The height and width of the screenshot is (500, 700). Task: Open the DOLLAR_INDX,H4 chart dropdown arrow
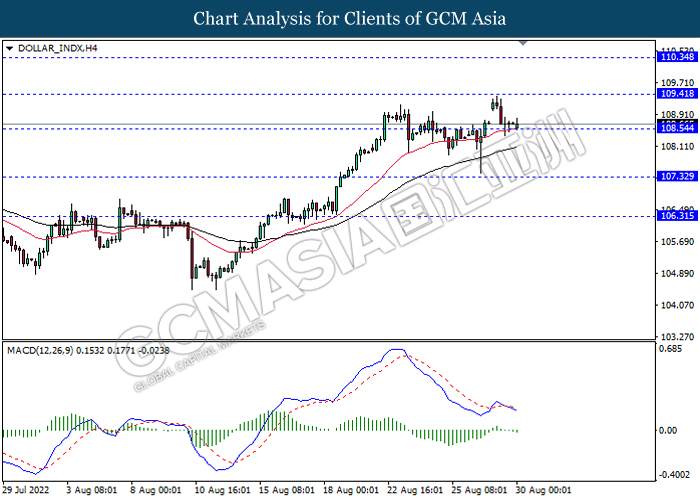coord(9,48)
